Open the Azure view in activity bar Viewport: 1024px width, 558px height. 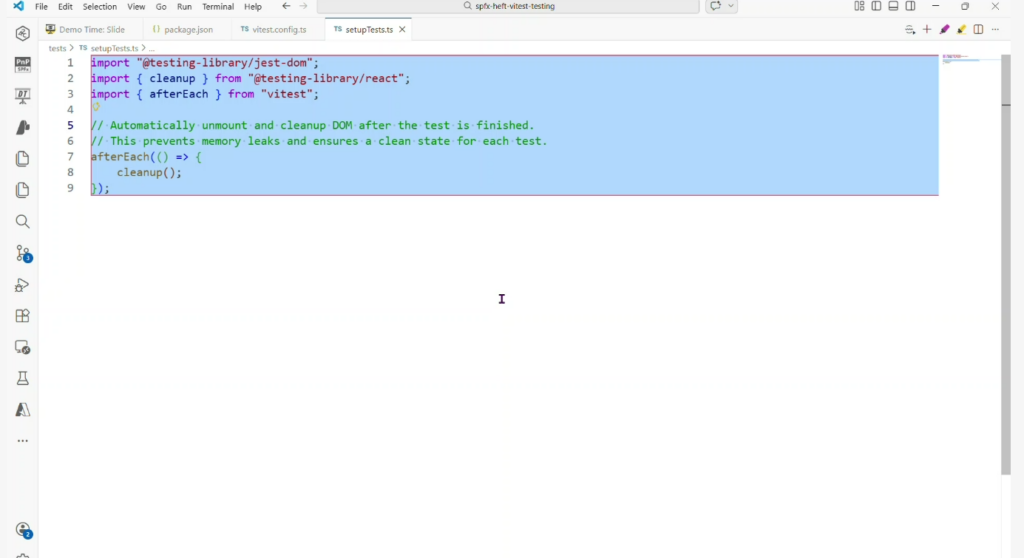click(x=22, y=410)
